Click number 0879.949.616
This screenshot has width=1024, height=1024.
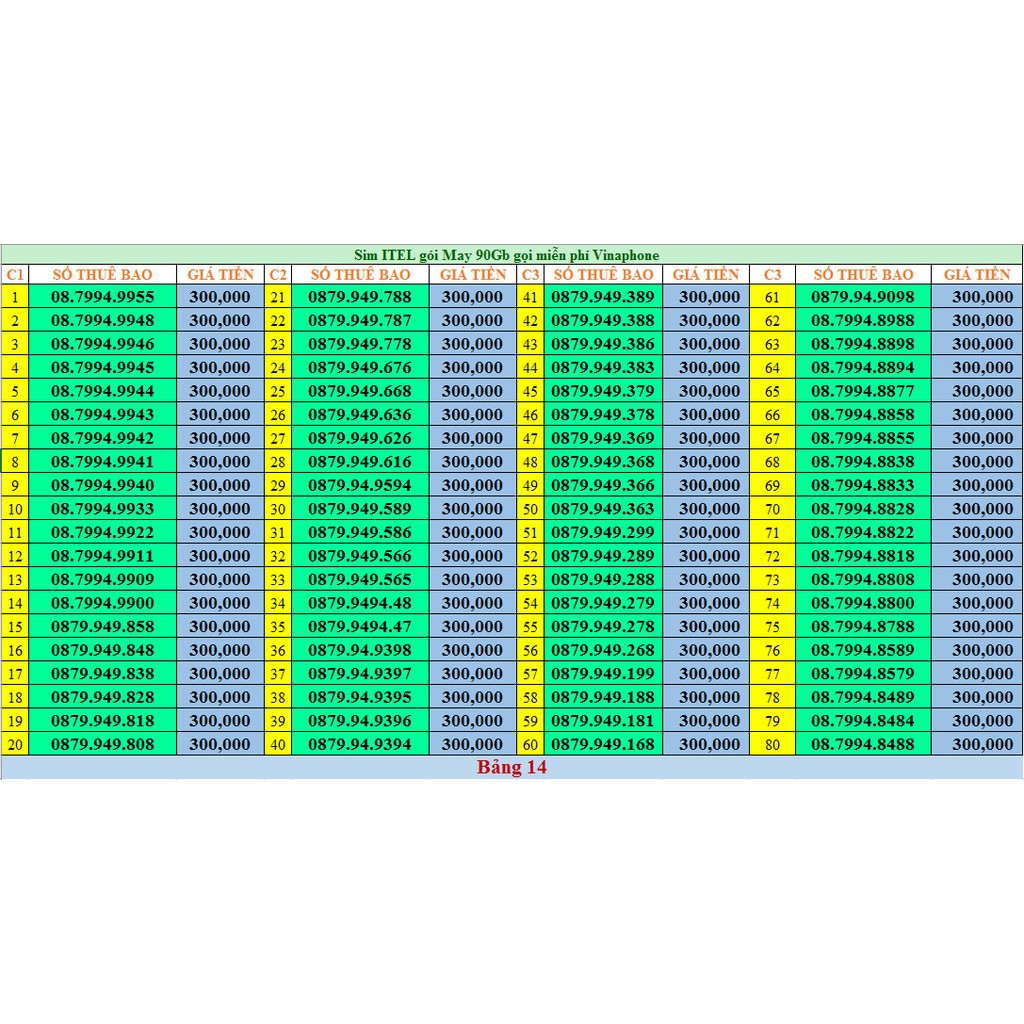point(360,461)
